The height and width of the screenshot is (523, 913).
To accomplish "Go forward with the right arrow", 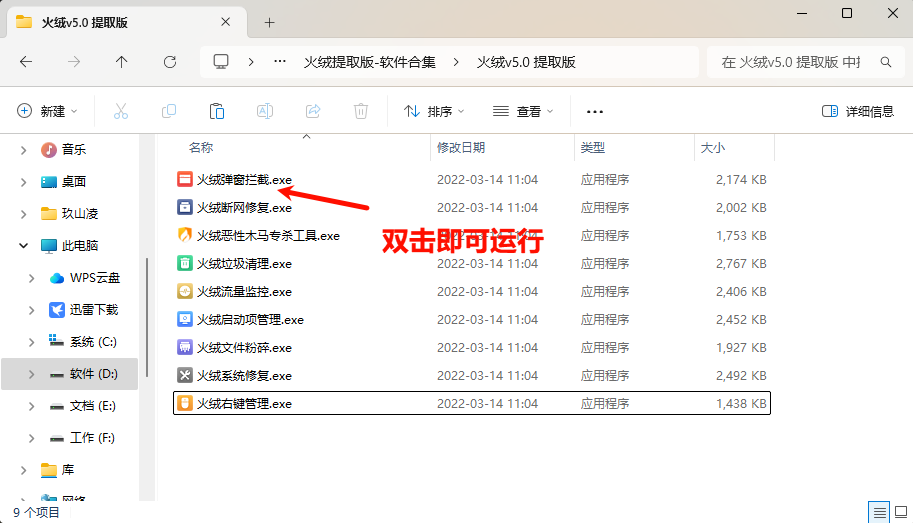I will [x=74, y=62].
